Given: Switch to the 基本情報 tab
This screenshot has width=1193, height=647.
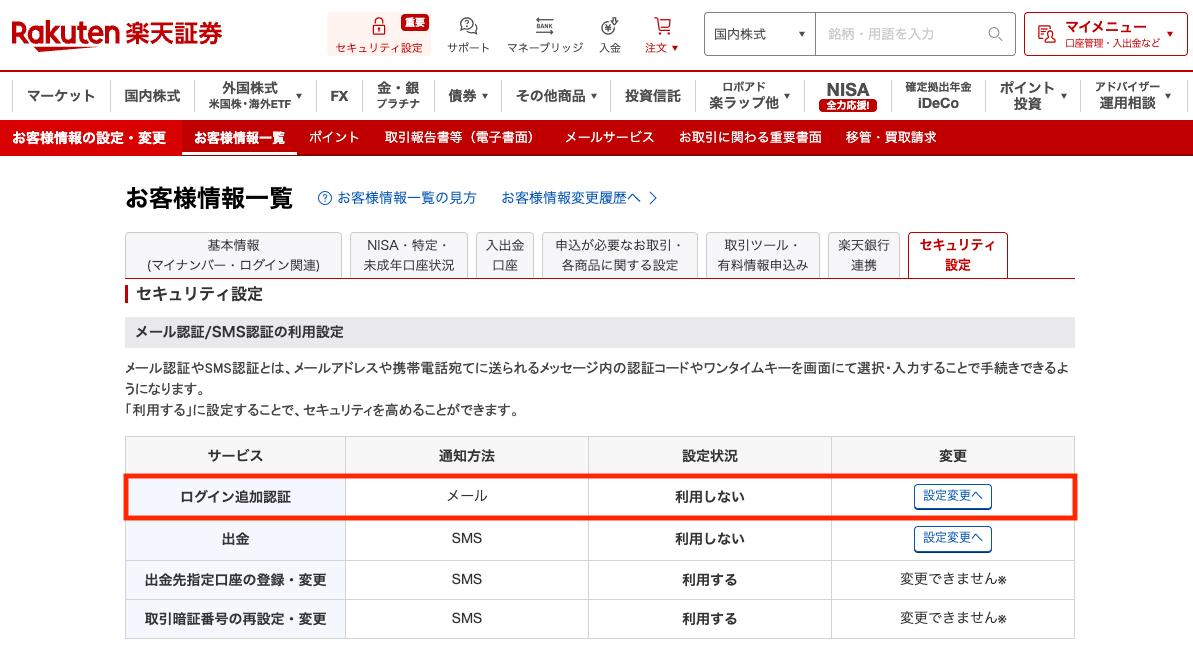Looking at the screenshot, I should click(233, 255).
